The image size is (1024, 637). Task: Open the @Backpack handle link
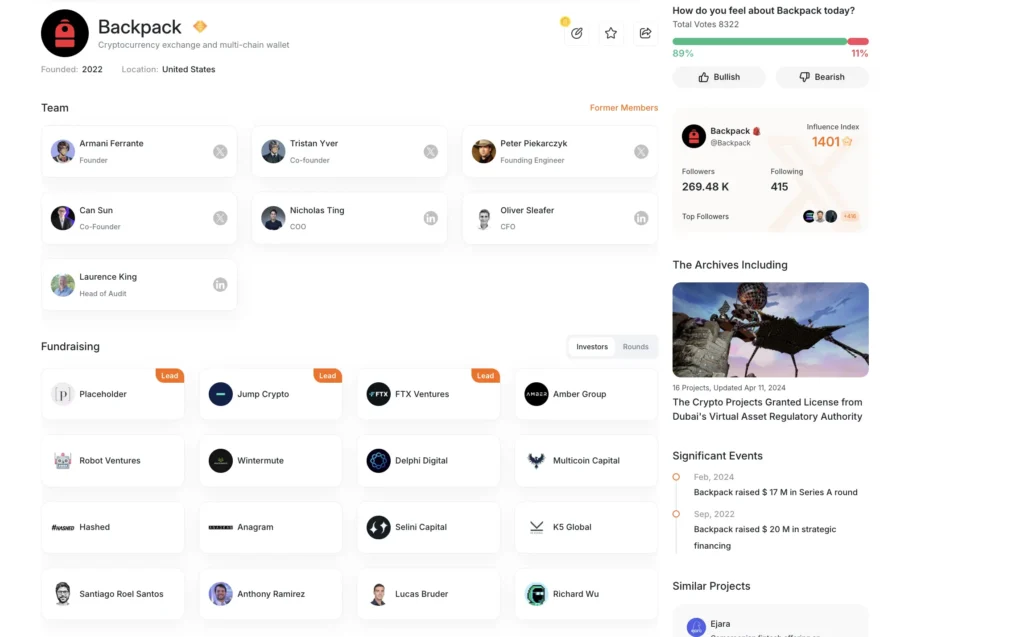point(730,143)
